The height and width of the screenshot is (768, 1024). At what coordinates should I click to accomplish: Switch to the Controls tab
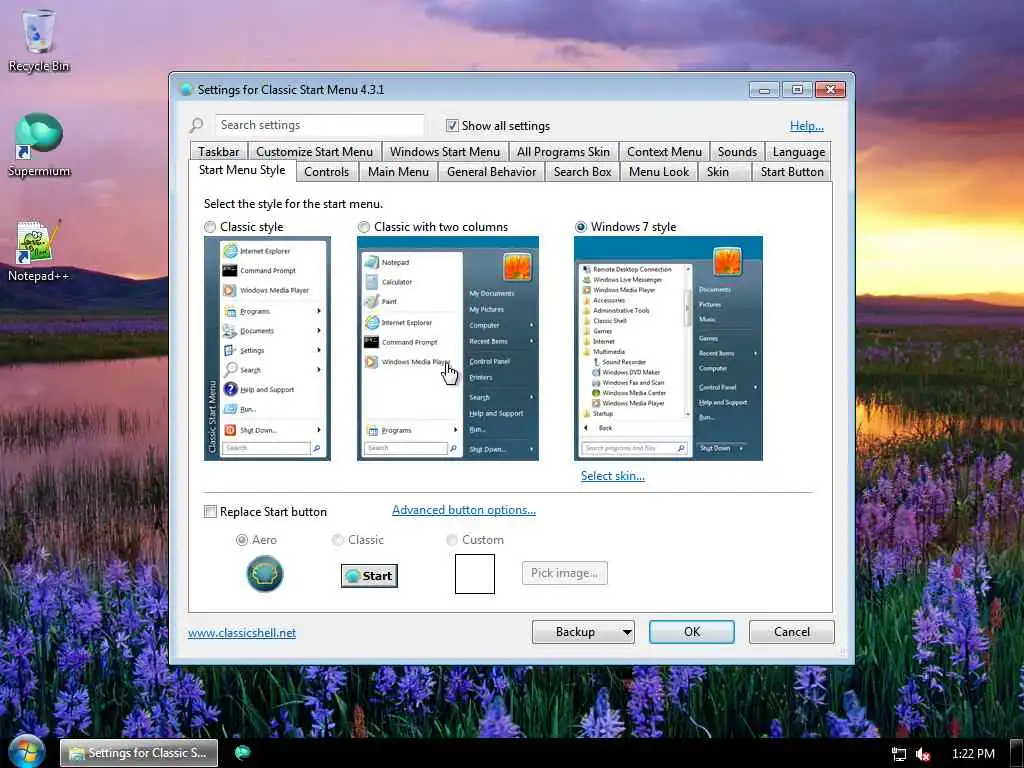pos(326,172)
